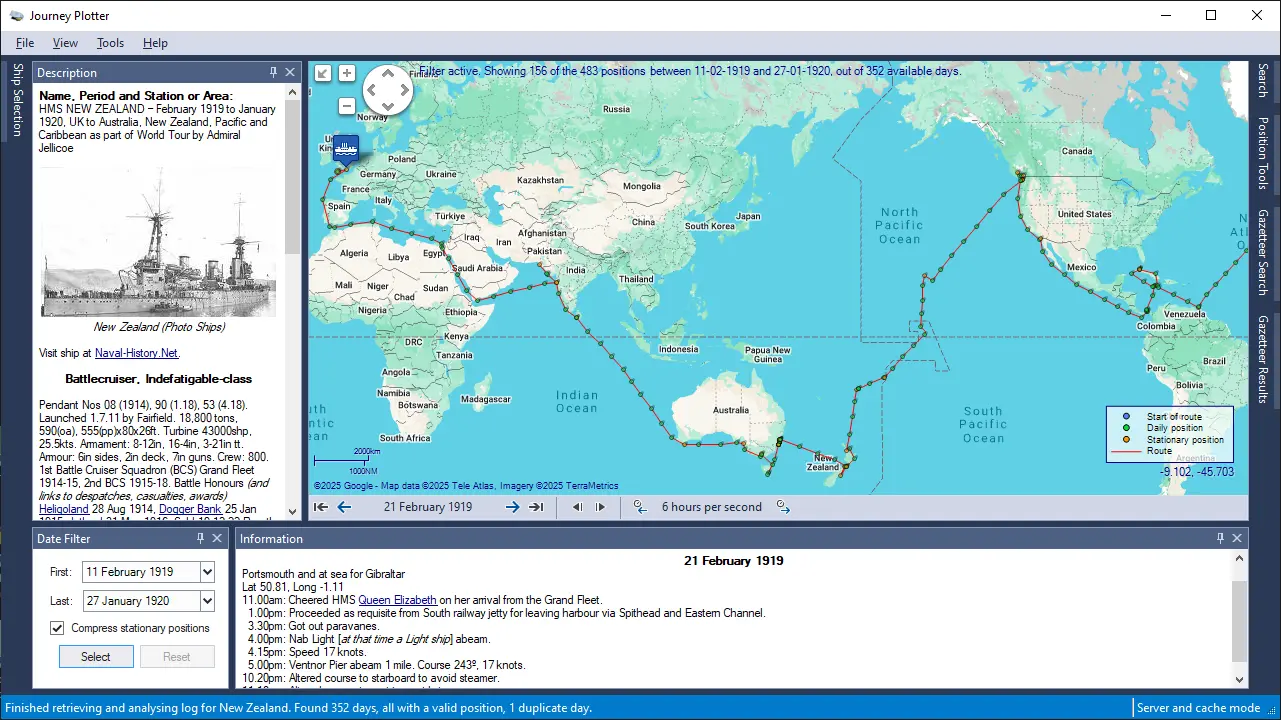Click the Finished retrieving log status message
The height and width of the screenshot is (720, 1281).
click(298, 708)
